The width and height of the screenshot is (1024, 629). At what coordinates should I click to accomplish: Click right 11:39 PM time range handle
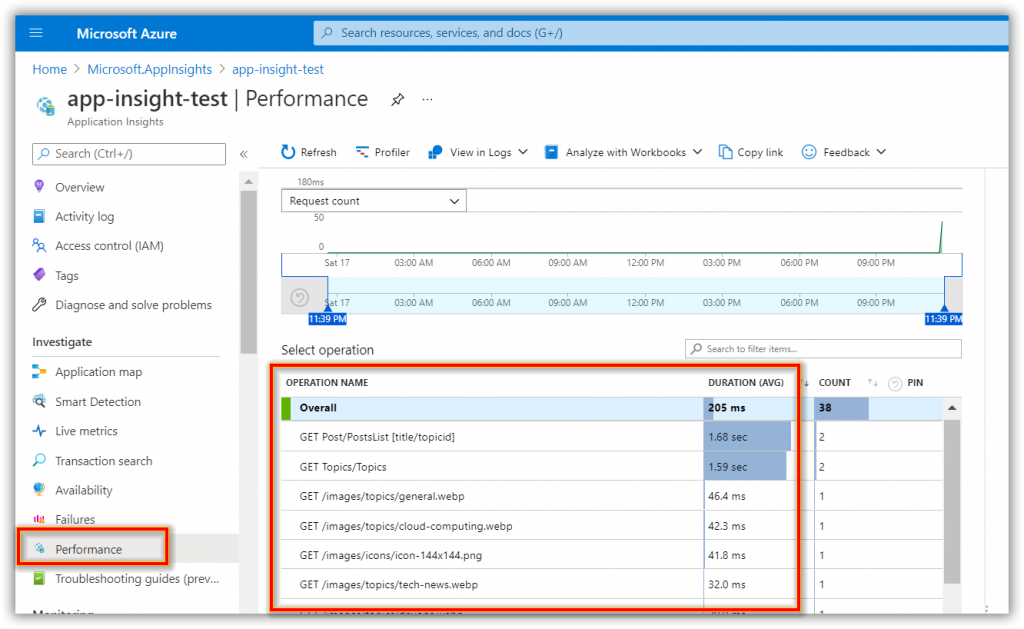coord(944,319)
